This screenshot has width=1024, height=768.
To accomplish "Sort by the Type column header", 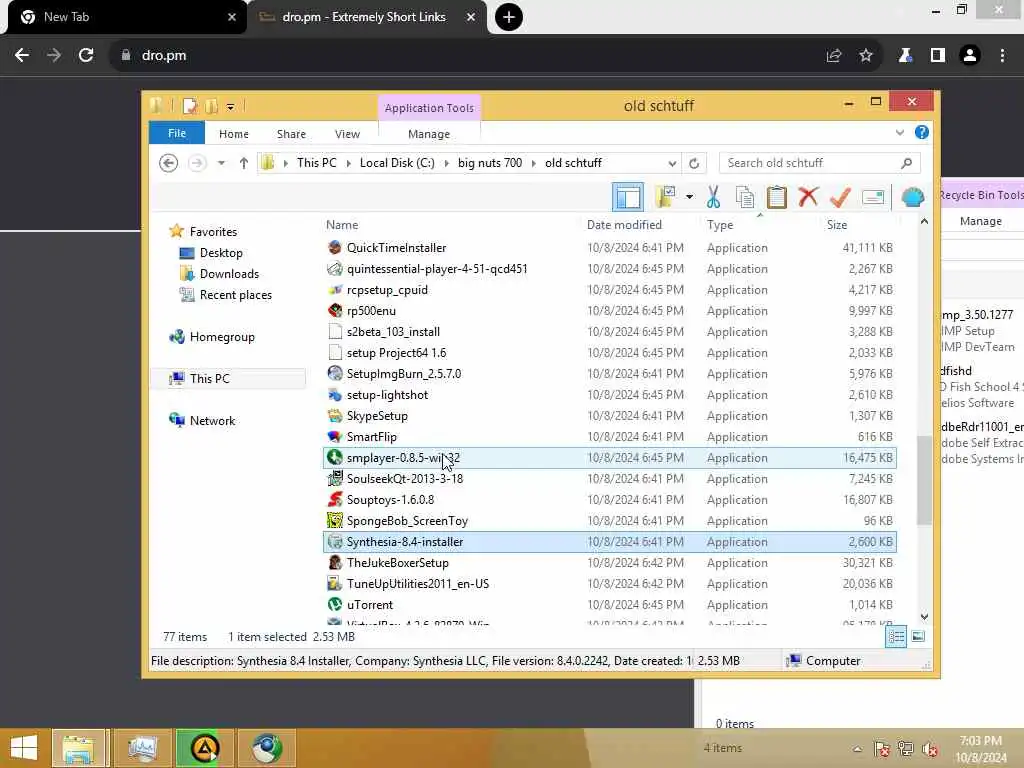I will pos(720,225).
